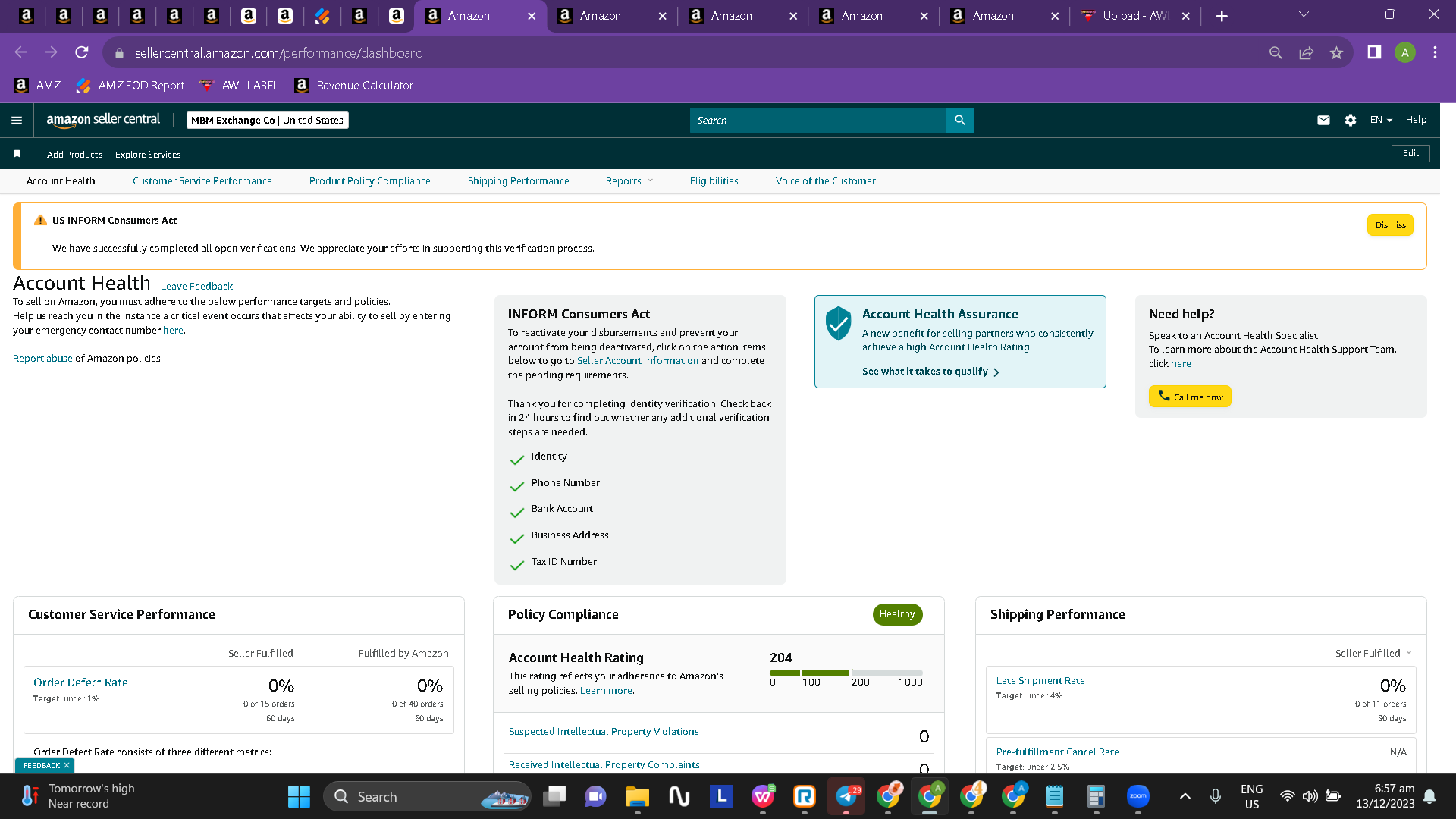Image resolution: width=1456 pixels, height=819 pixels.
Task: Share this page using the address bar share icon
Action: tap(1306, 52)
